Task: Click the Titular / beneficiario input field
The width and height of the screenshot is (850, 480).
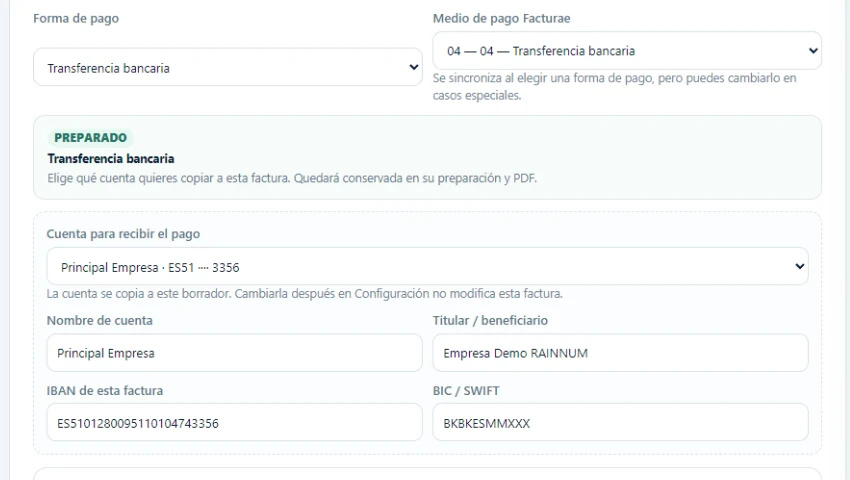Action: pyautogui.click(x=620, y=353)
